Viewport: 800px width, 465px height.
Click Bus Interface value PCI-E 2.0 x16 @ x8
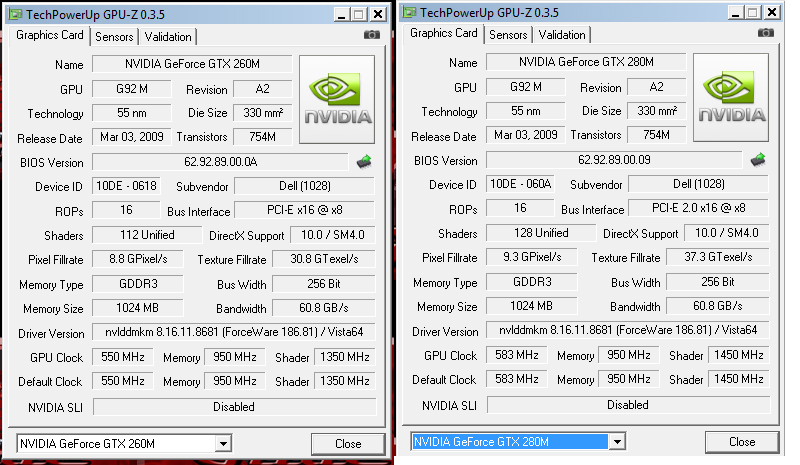coord(698,208)
